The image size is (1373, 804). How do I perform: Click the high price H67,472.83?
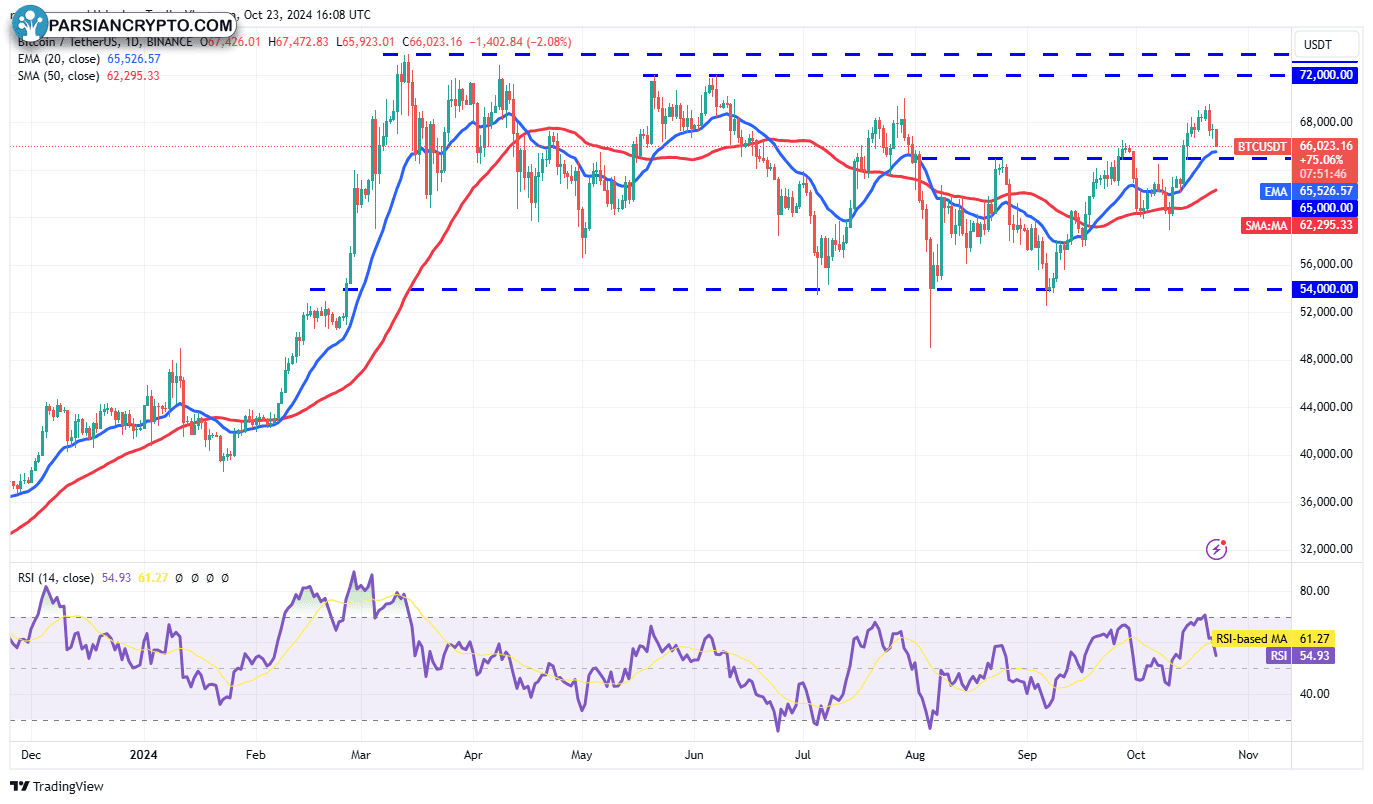click(x=298, y=42)
